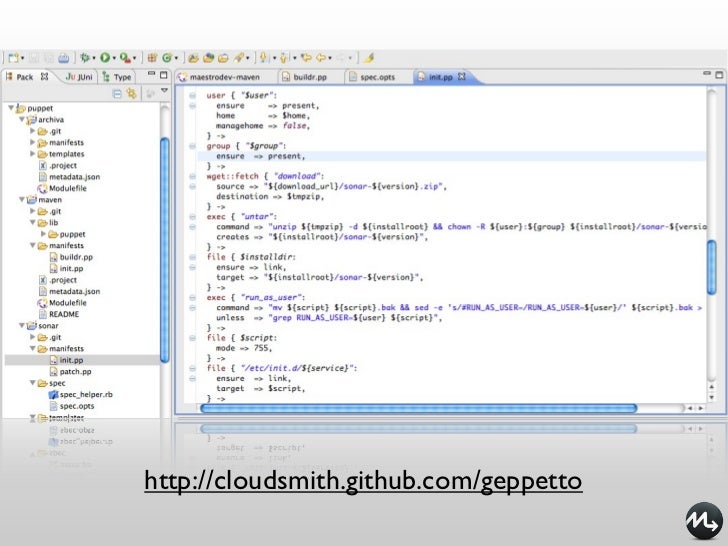
Task: Click the Back navigation arrow icon
Action: [321, 58]
